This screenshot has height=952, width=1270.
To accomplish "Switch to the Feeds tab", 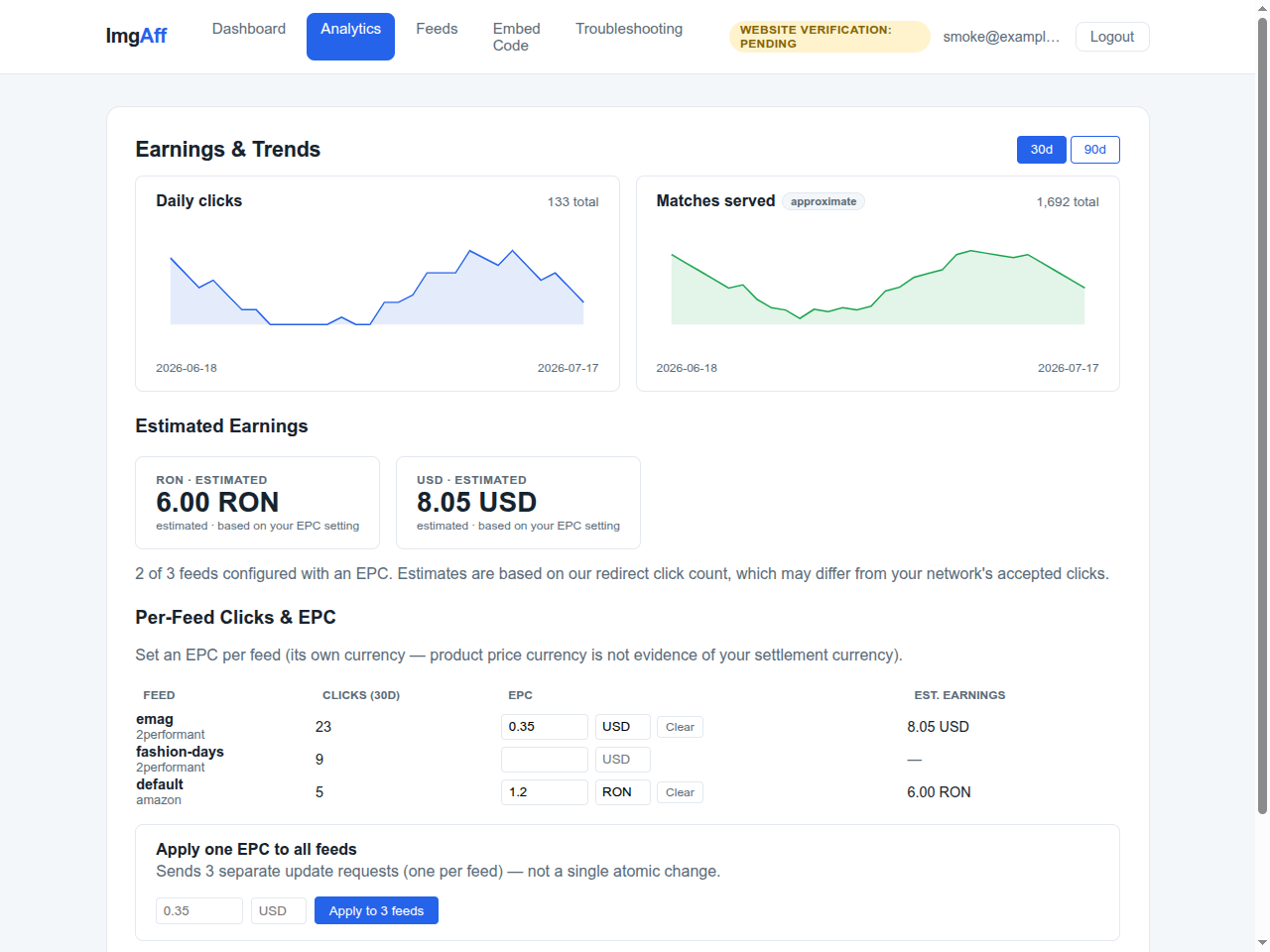I will pyautogui.click(x=437, y=29).
